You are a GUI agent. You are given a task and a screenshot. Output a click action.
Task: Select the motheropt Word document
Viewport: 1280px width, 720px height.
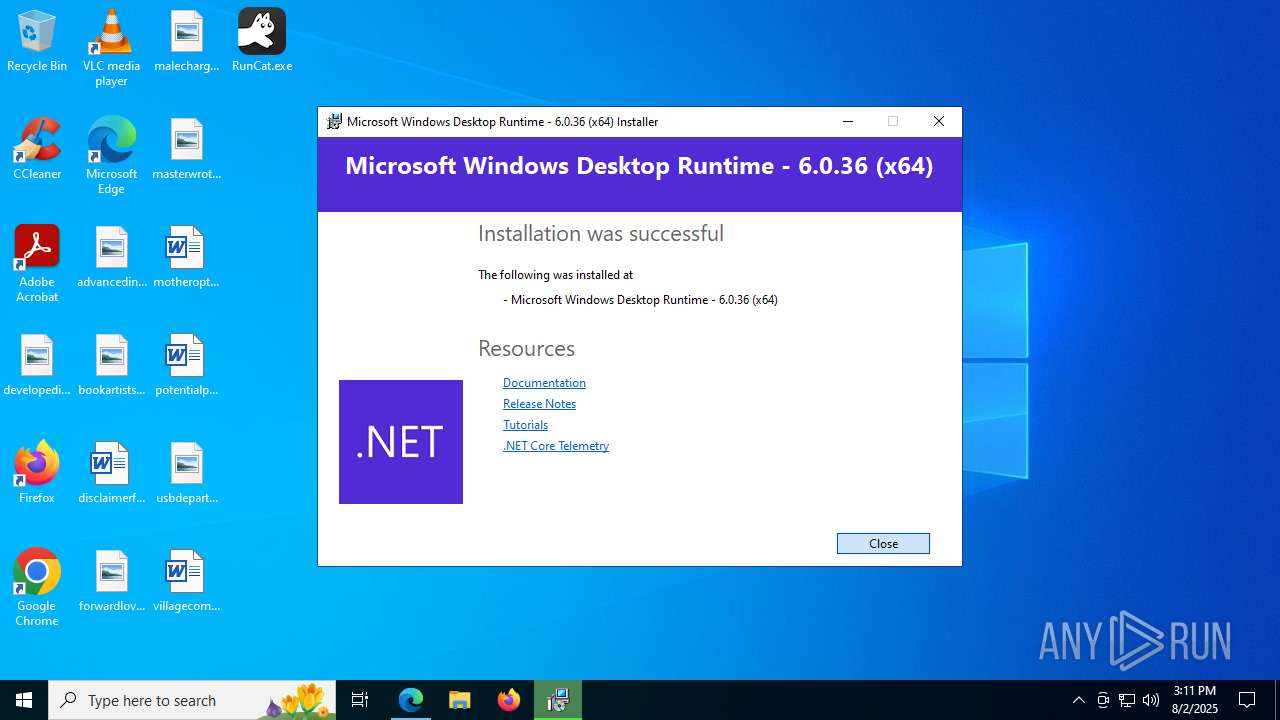point(186,257)
